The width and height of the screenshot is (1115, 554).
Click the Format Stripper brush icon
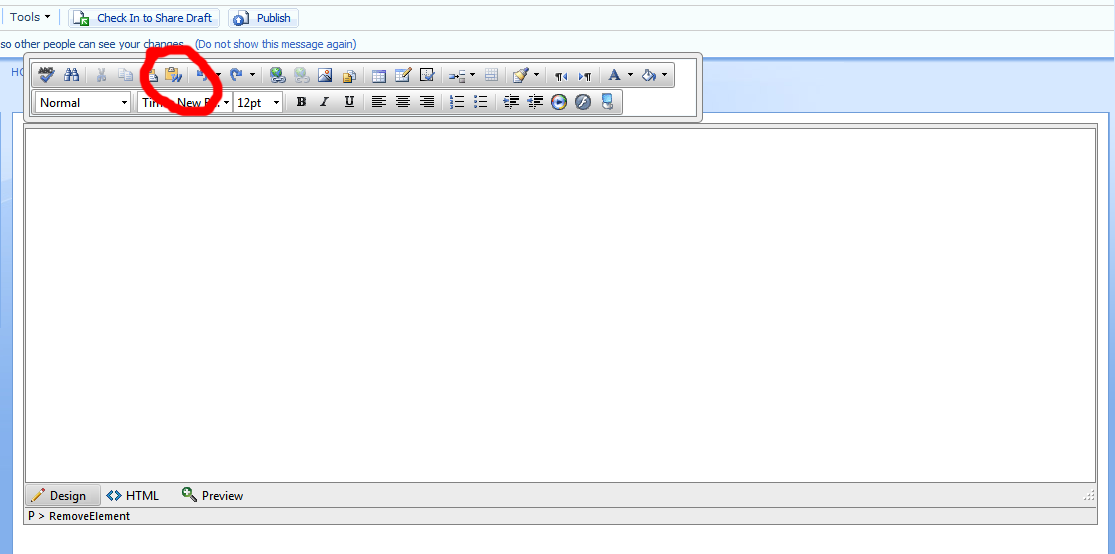521,75
